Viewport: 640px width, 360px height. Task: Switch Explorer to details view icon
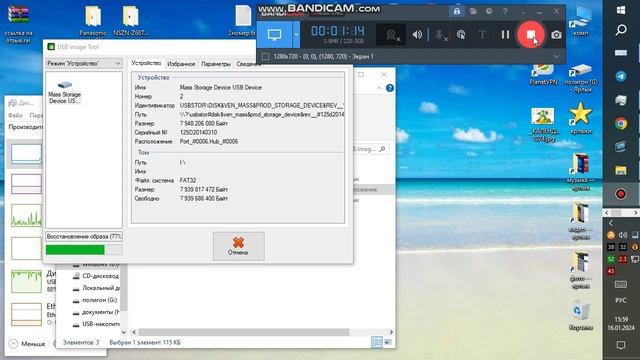377,342
